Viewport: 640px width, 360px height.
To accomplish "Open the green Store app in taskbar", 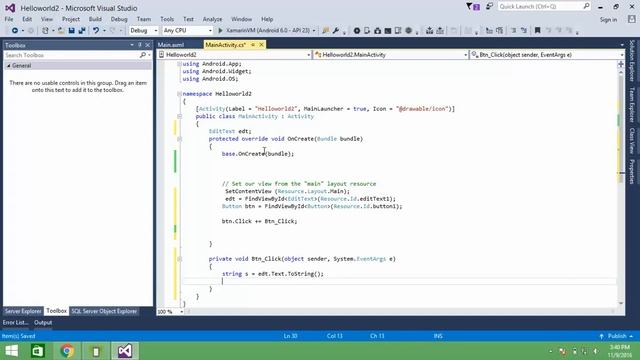I will click(38, 351).
